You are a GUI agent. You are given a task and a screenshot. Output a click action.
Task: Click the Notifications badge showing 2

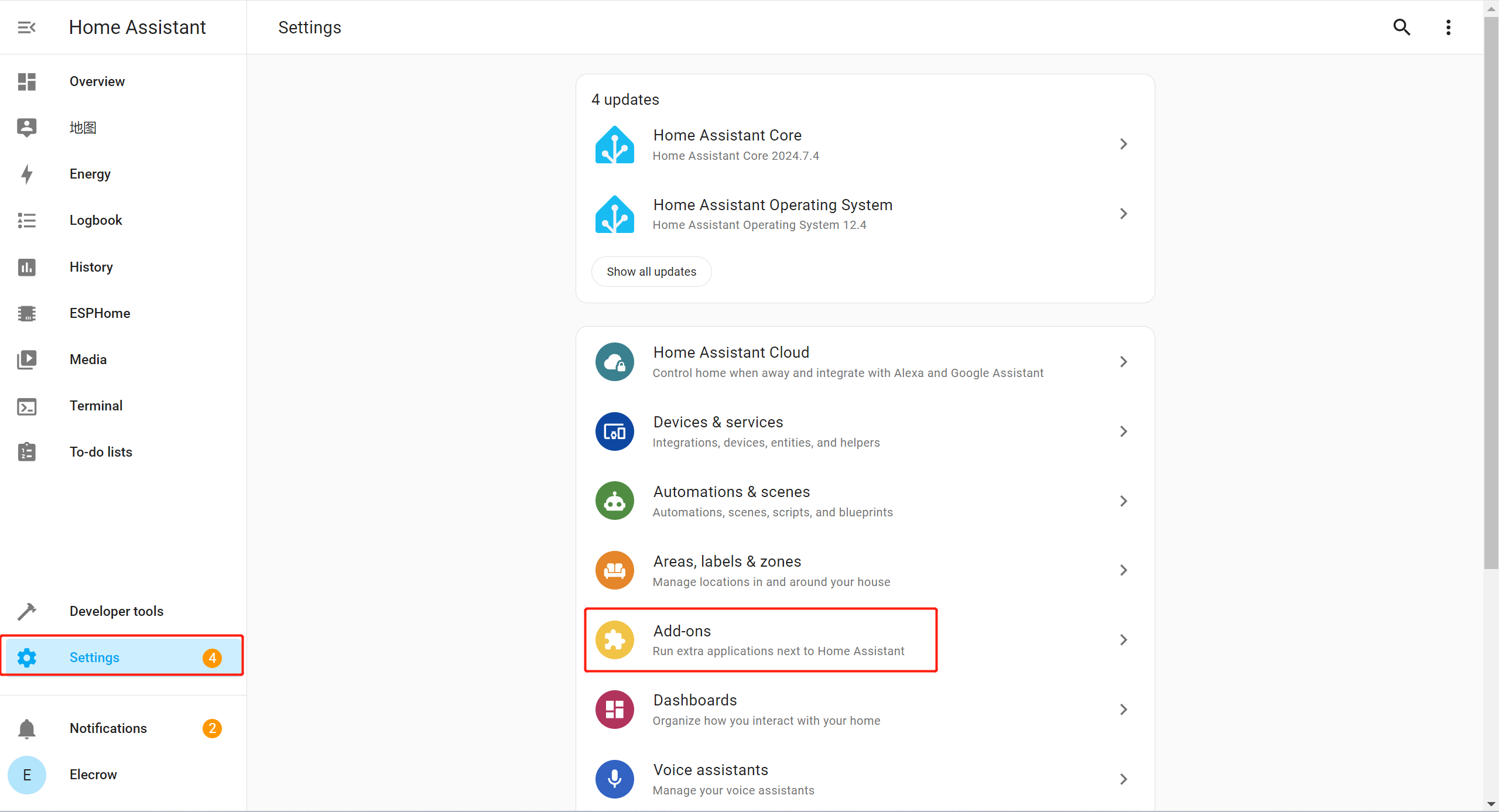[x=212, y=728]
